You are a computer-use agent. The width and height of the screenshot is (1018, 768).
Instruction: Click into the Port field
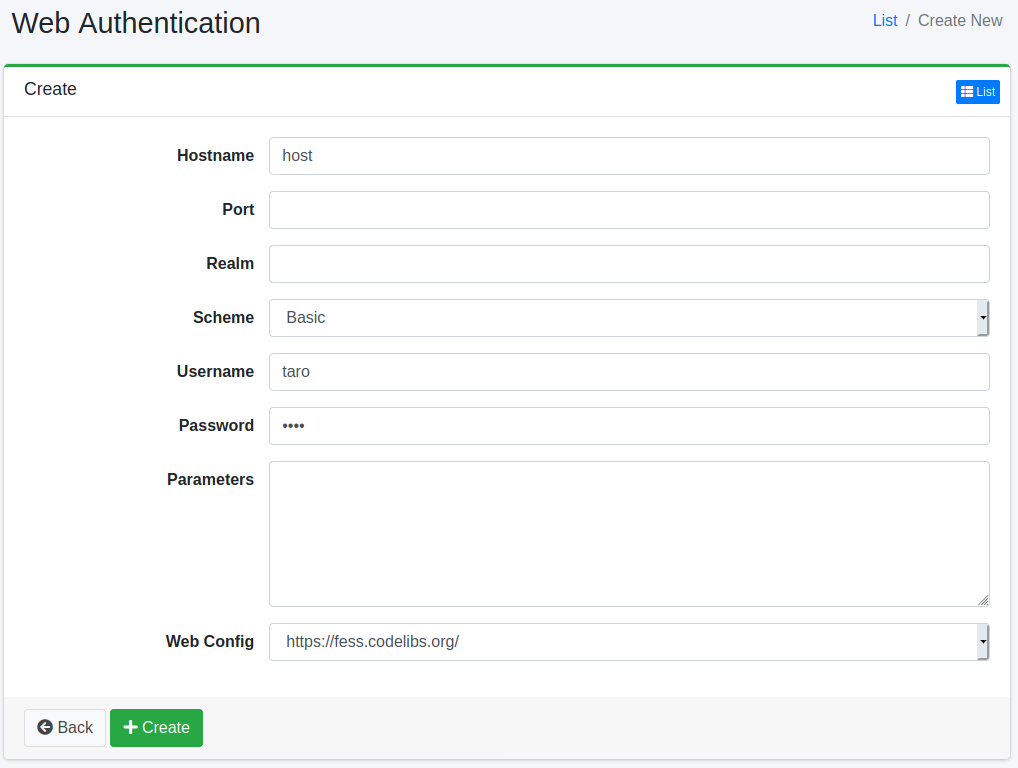pos(628,210)
